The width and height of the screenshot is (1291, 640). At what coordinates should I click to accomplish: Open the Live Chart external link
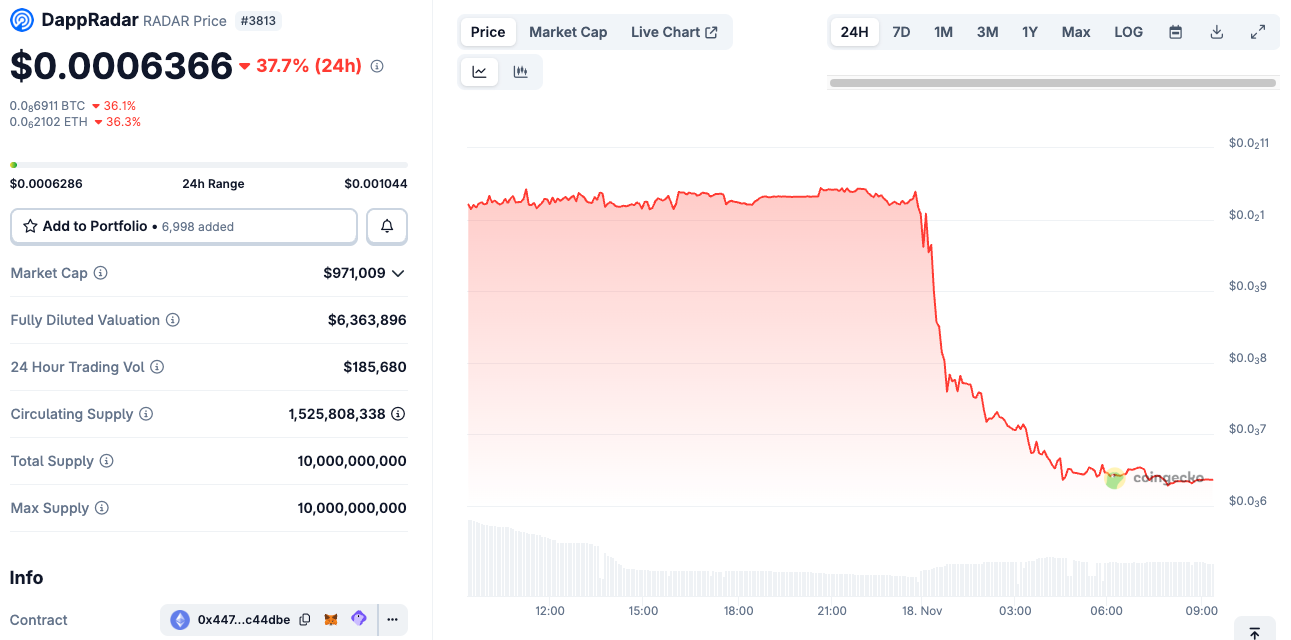tap(675, 31)
